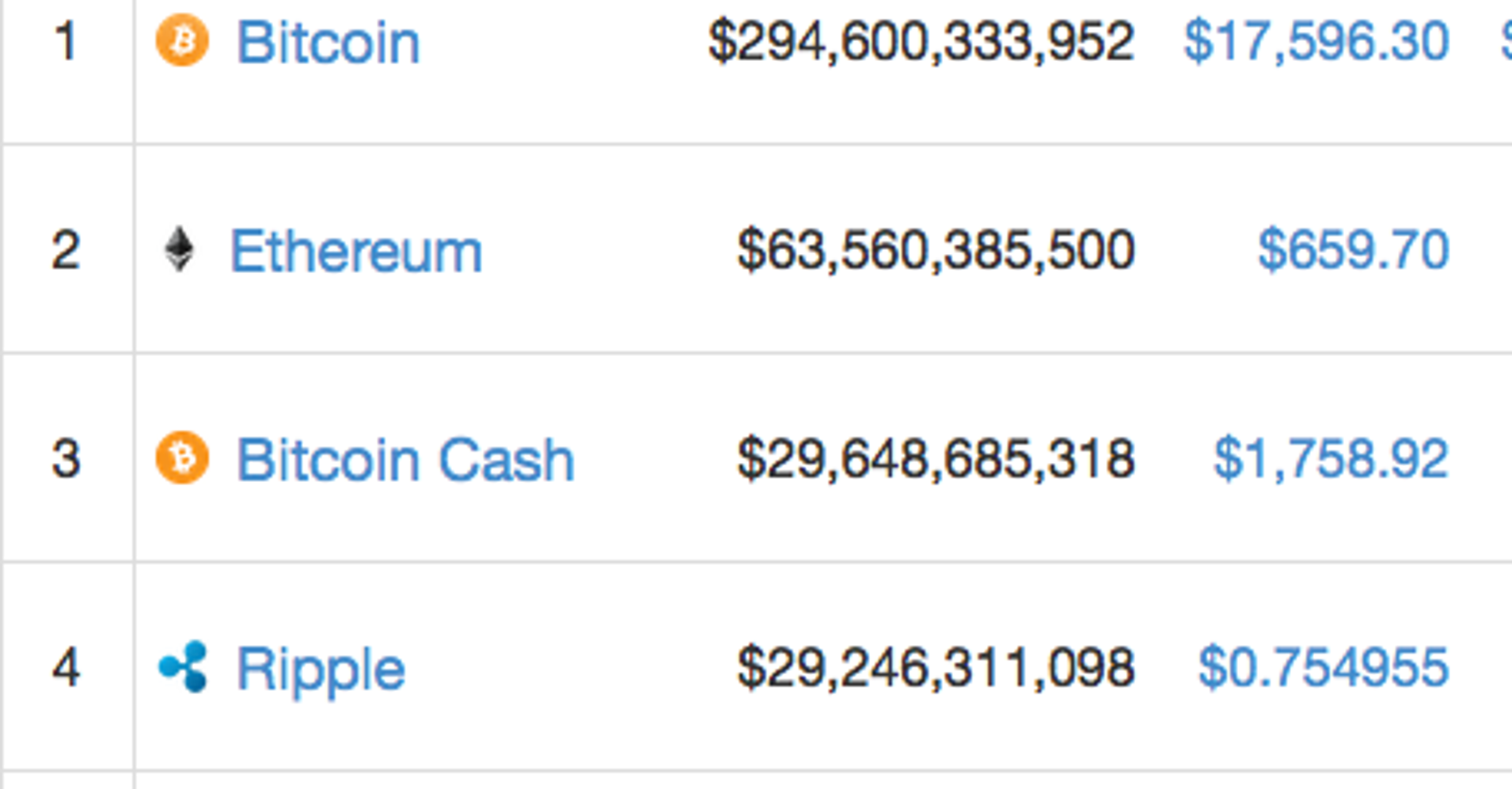Click the Ethereum diamond logo icon
The image size is (1512, 789).
[179, 249]
